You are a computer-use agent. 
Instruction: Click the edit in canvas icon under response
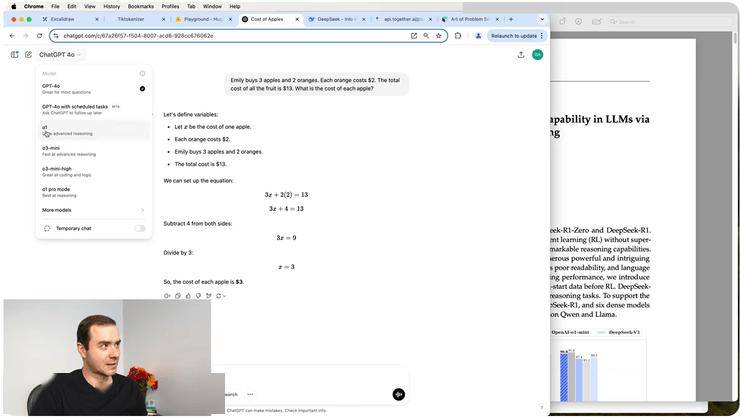tap(209, 296)
